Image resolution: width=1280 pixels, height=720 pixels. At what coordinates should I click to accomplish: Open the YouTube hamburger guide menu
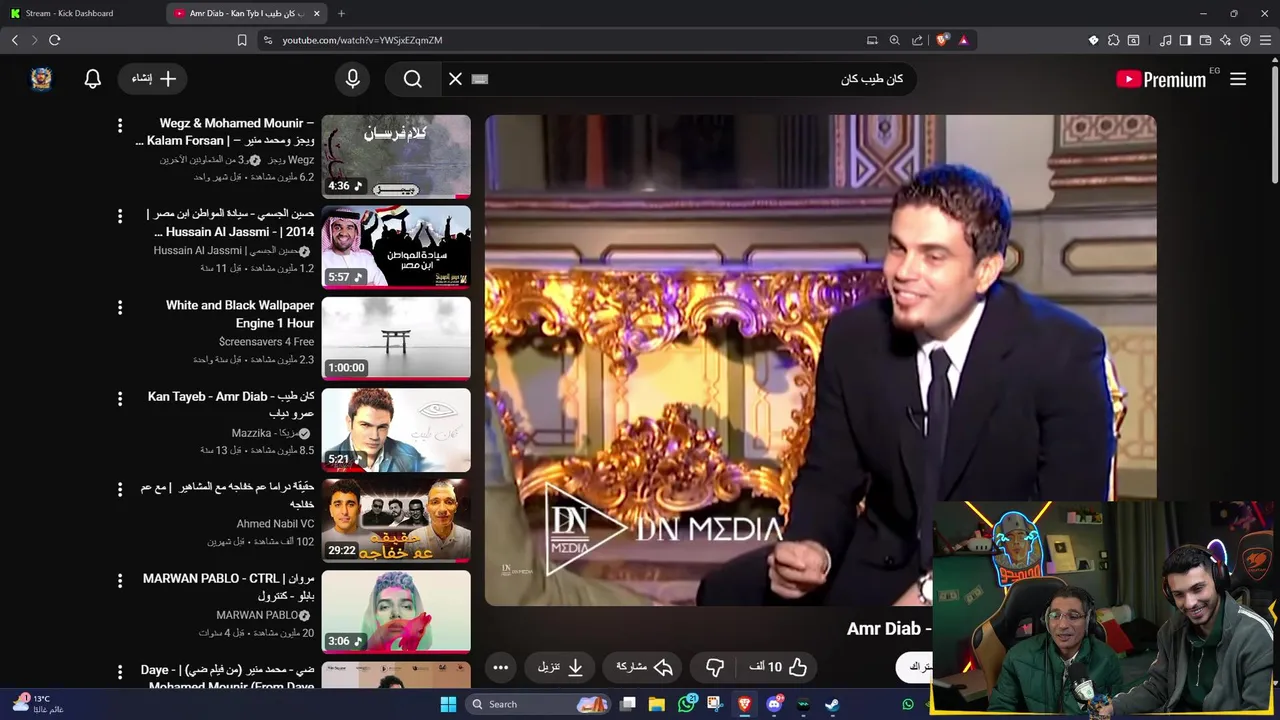point(1238,79)
